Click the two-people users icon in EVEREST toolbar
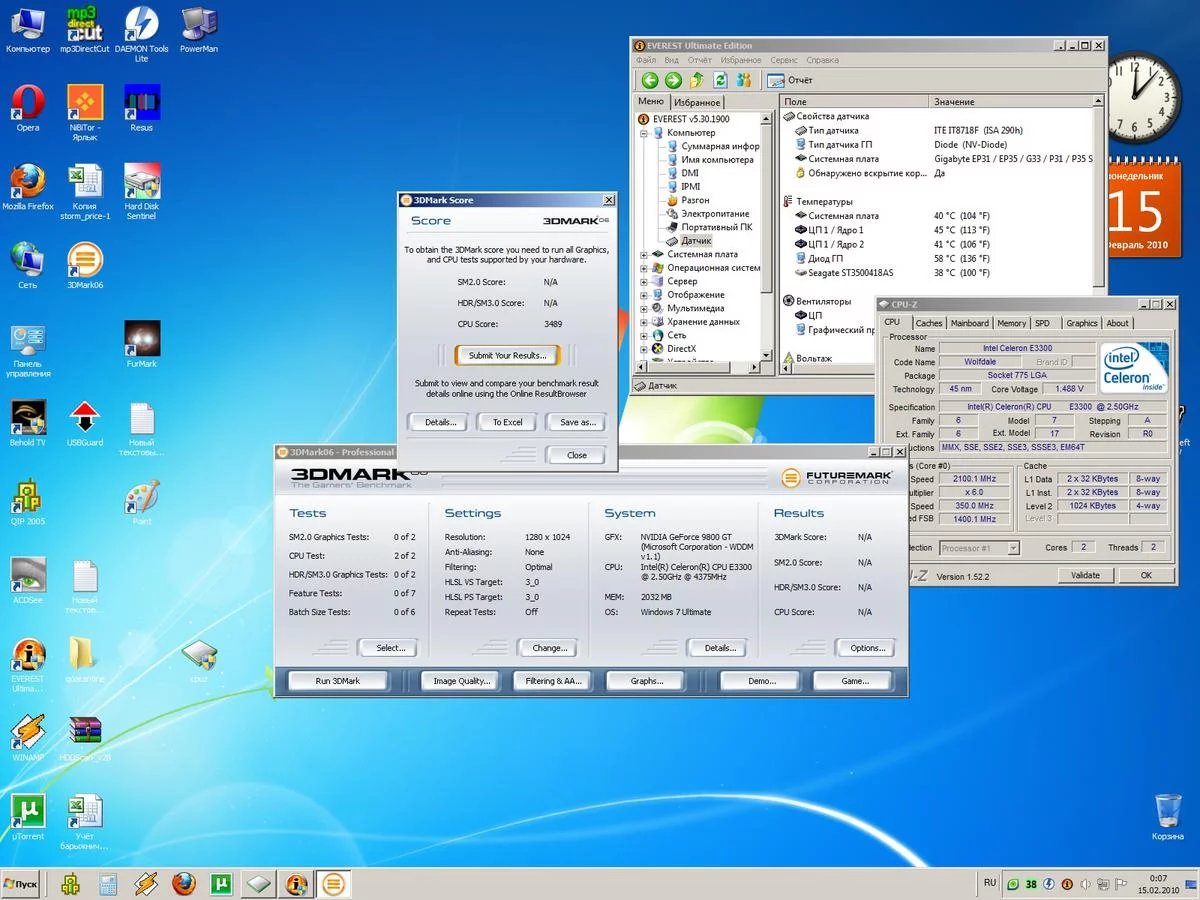This screenshot has height=900, width=1200. [x=744, y=80]
